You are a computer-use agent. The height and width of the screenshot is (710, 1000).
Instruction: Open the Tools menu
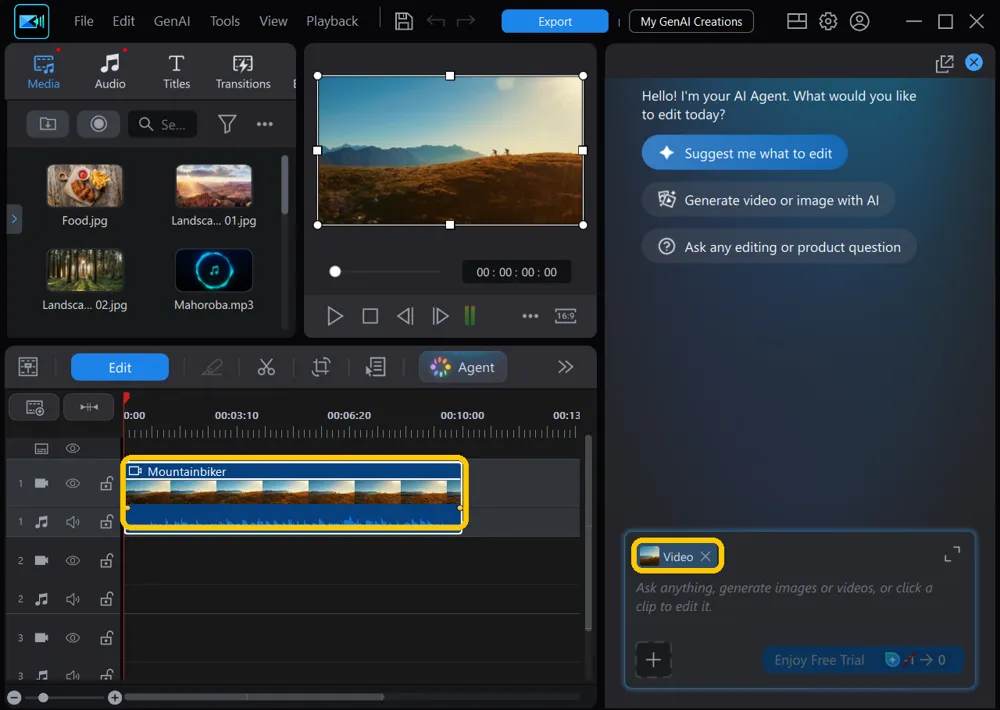(x=224, y=21)
